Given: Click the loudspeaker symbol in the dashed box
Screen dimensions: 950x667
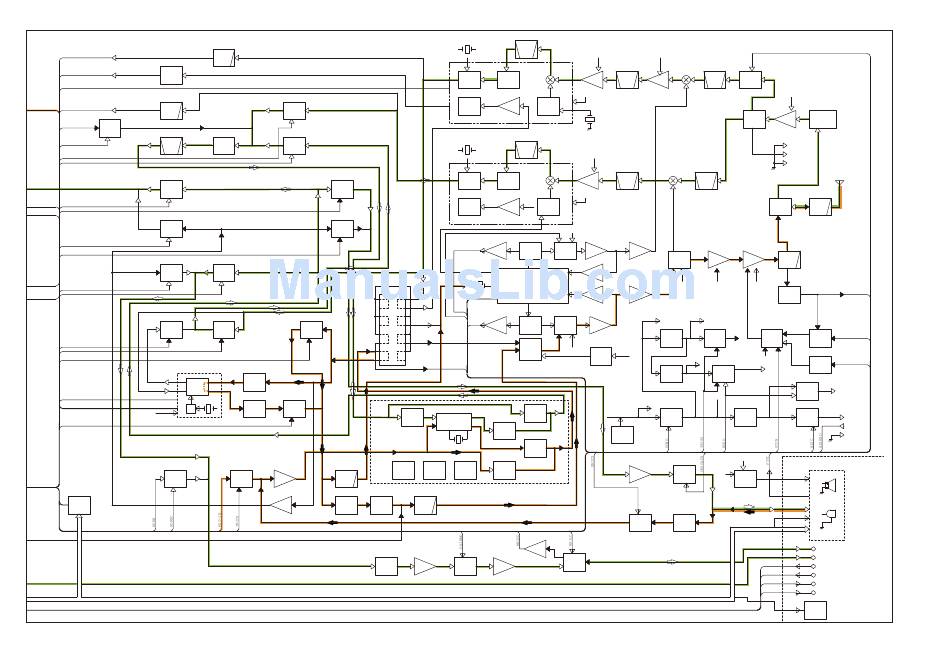Looking at the screenshot, I should click(828, 485).
